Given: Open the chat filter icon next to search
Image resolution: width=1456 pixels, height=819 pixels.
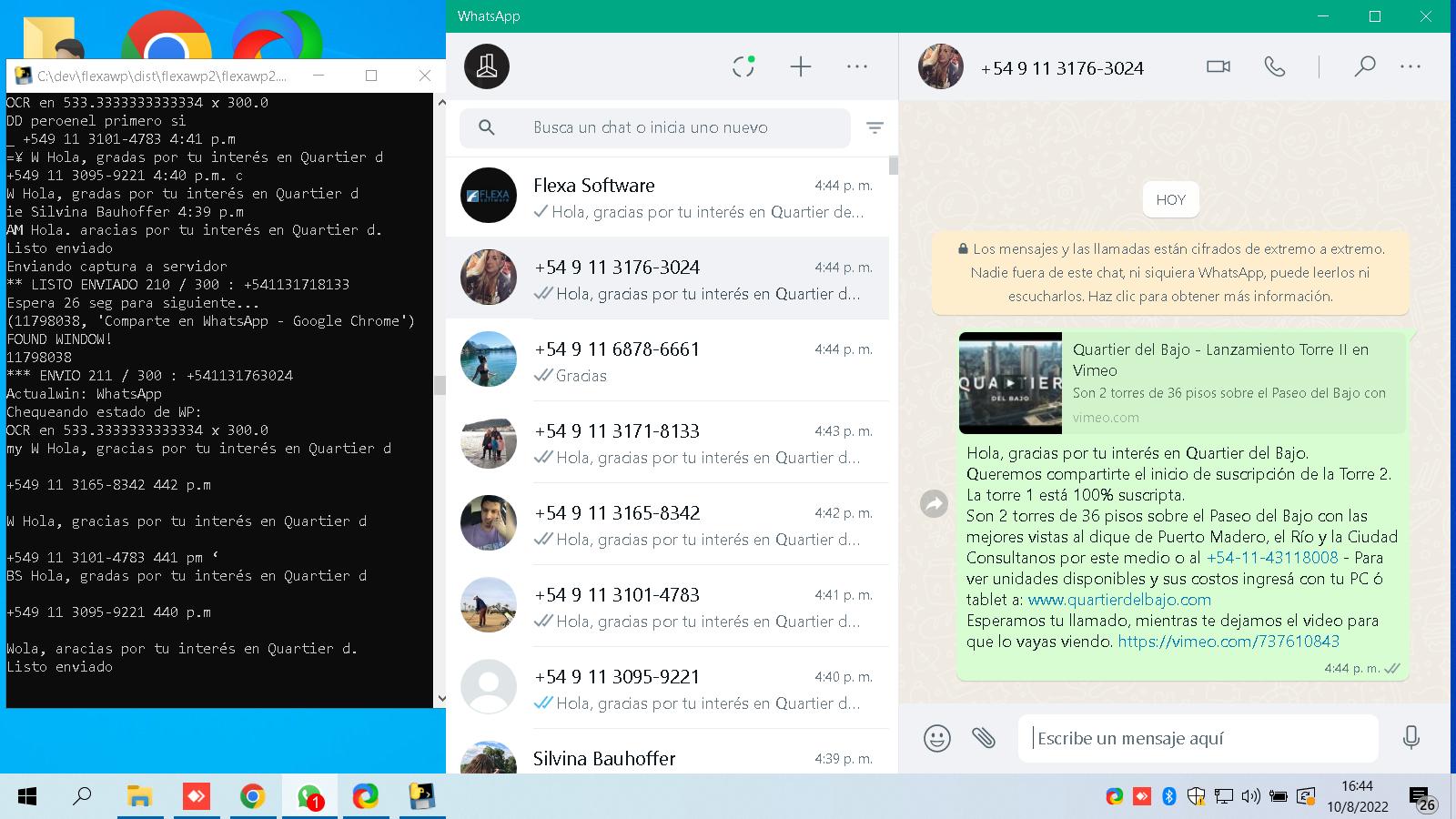Looking at the screenshot, I should [875, 128].
